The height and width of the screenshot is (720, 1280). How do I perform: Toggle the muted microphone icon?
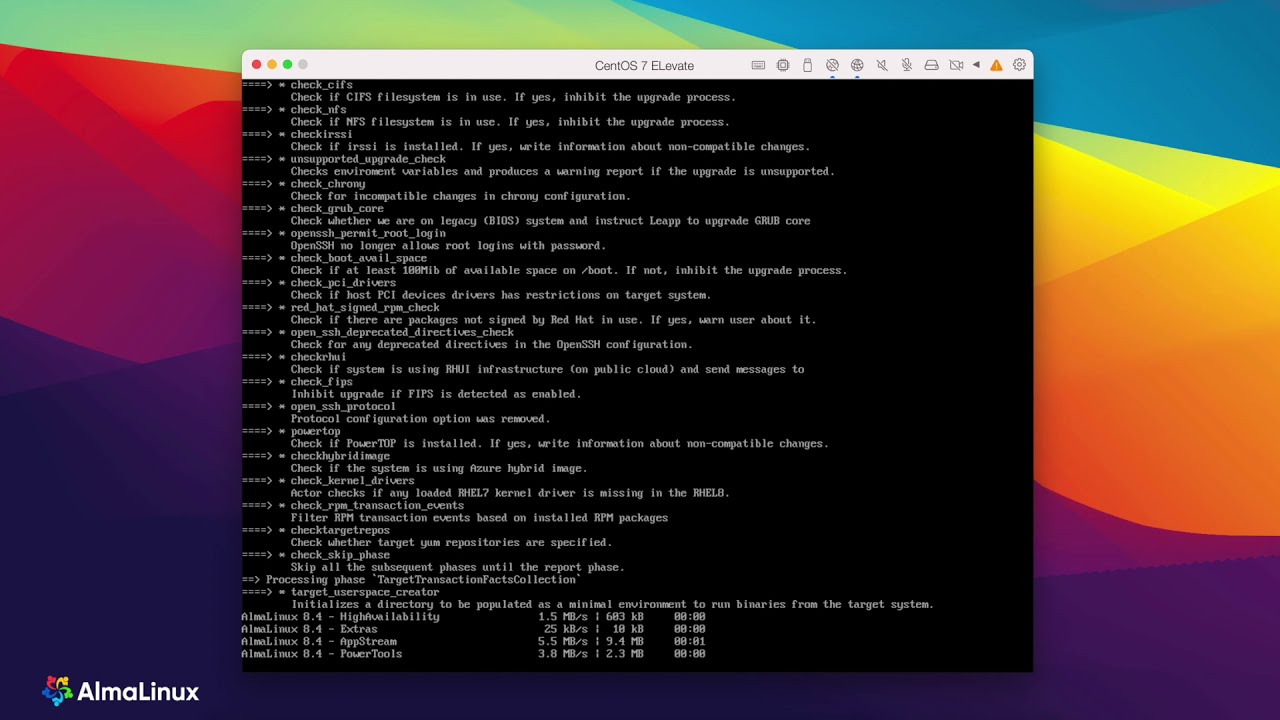pos(906,65)
